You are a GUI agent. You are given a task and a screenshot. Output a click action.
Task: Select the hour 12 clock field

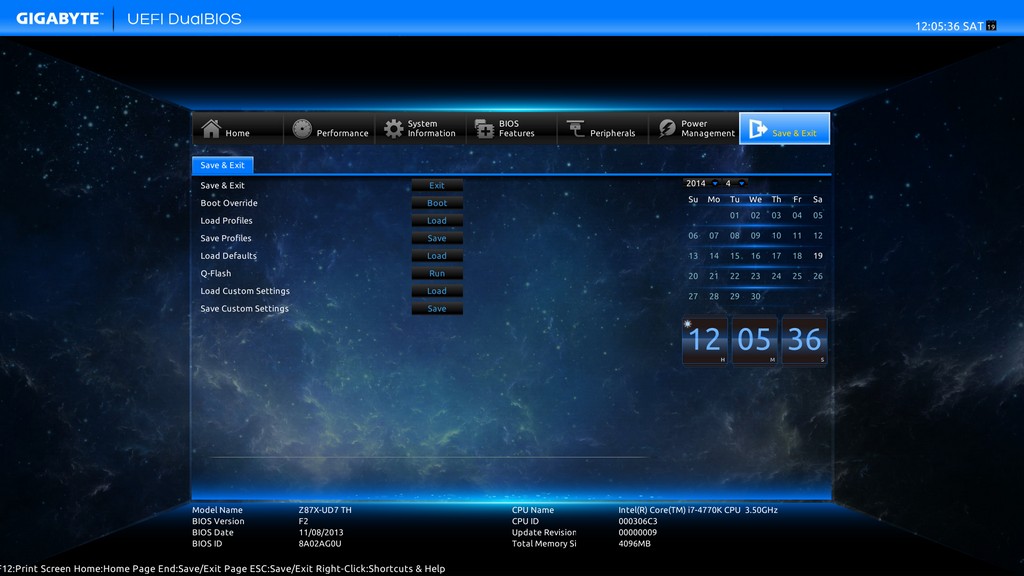coord(705,340)
